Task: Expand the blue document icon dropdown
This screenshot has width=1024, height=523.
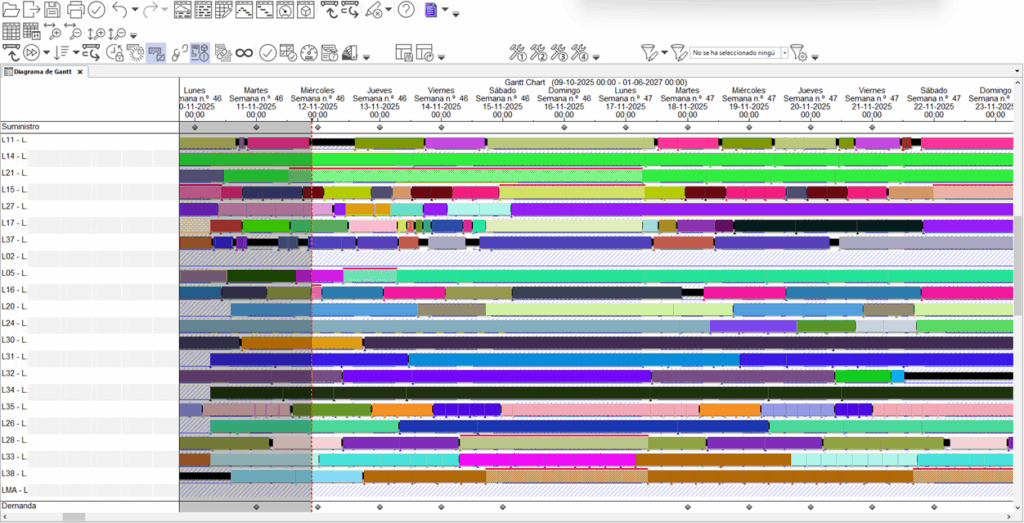Action: click(444, 11)
